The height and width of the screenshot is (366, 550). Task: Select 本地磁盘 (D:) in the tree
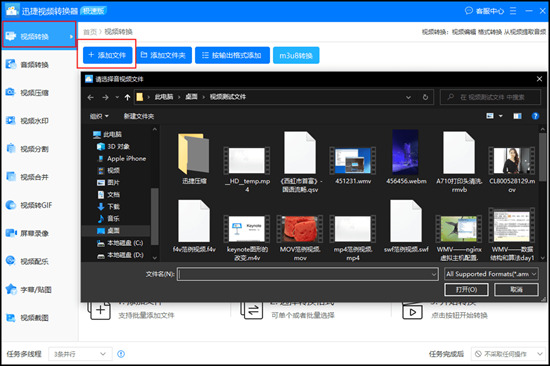point(120,255)
